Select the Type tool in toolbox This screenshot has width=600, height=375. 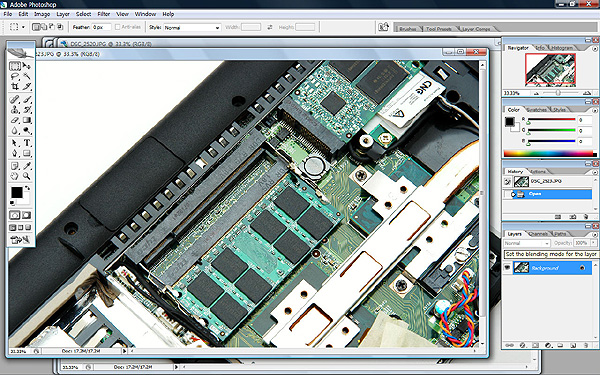[27, 143]
